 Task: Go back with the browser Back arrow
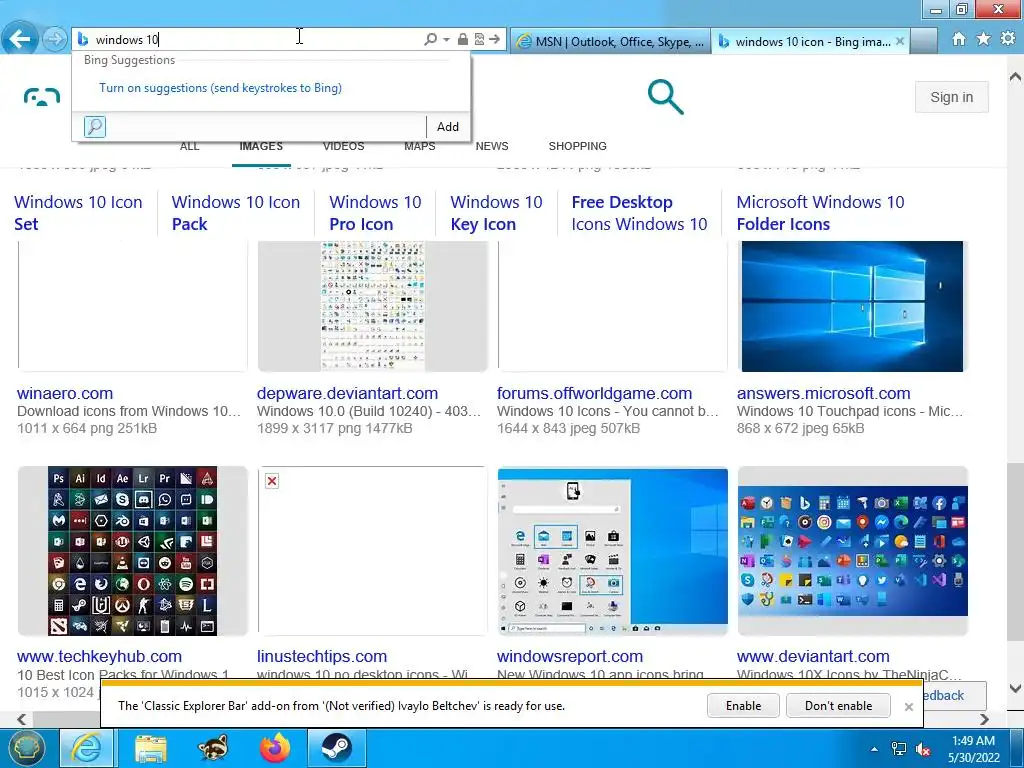point(20,39)
